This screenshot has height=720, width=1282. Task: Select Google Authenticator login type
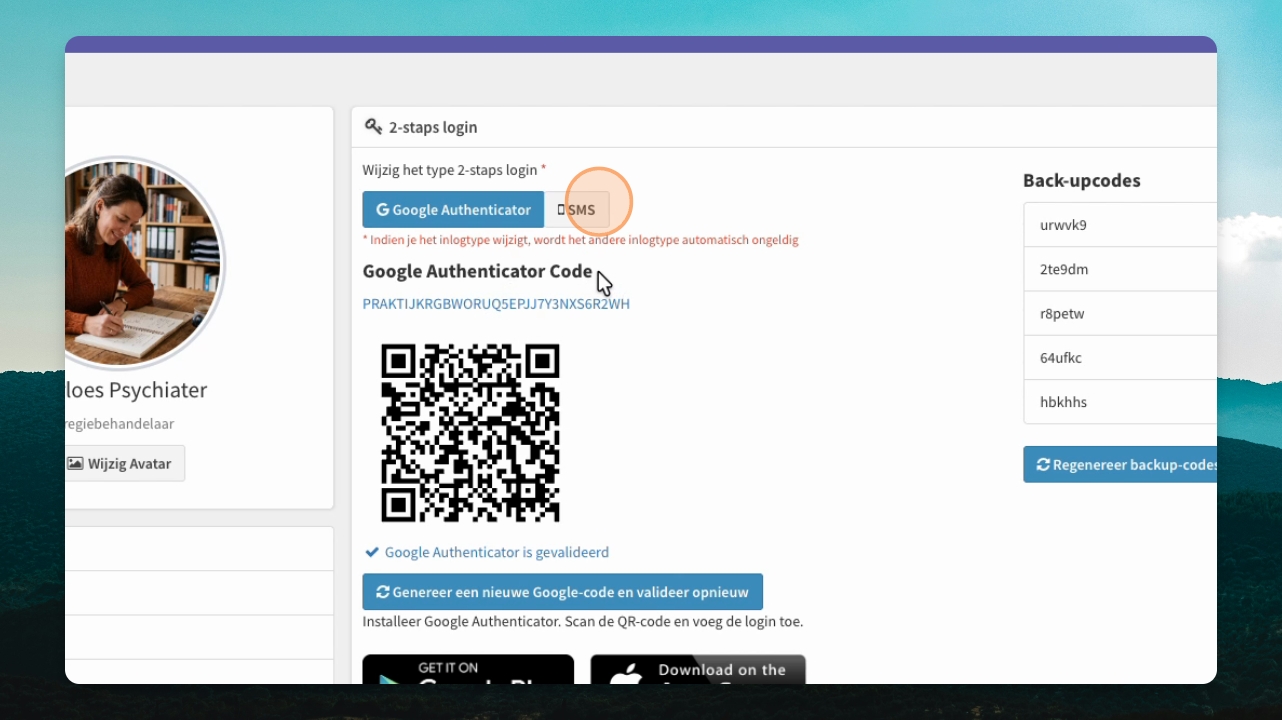(x=453, y=210)
